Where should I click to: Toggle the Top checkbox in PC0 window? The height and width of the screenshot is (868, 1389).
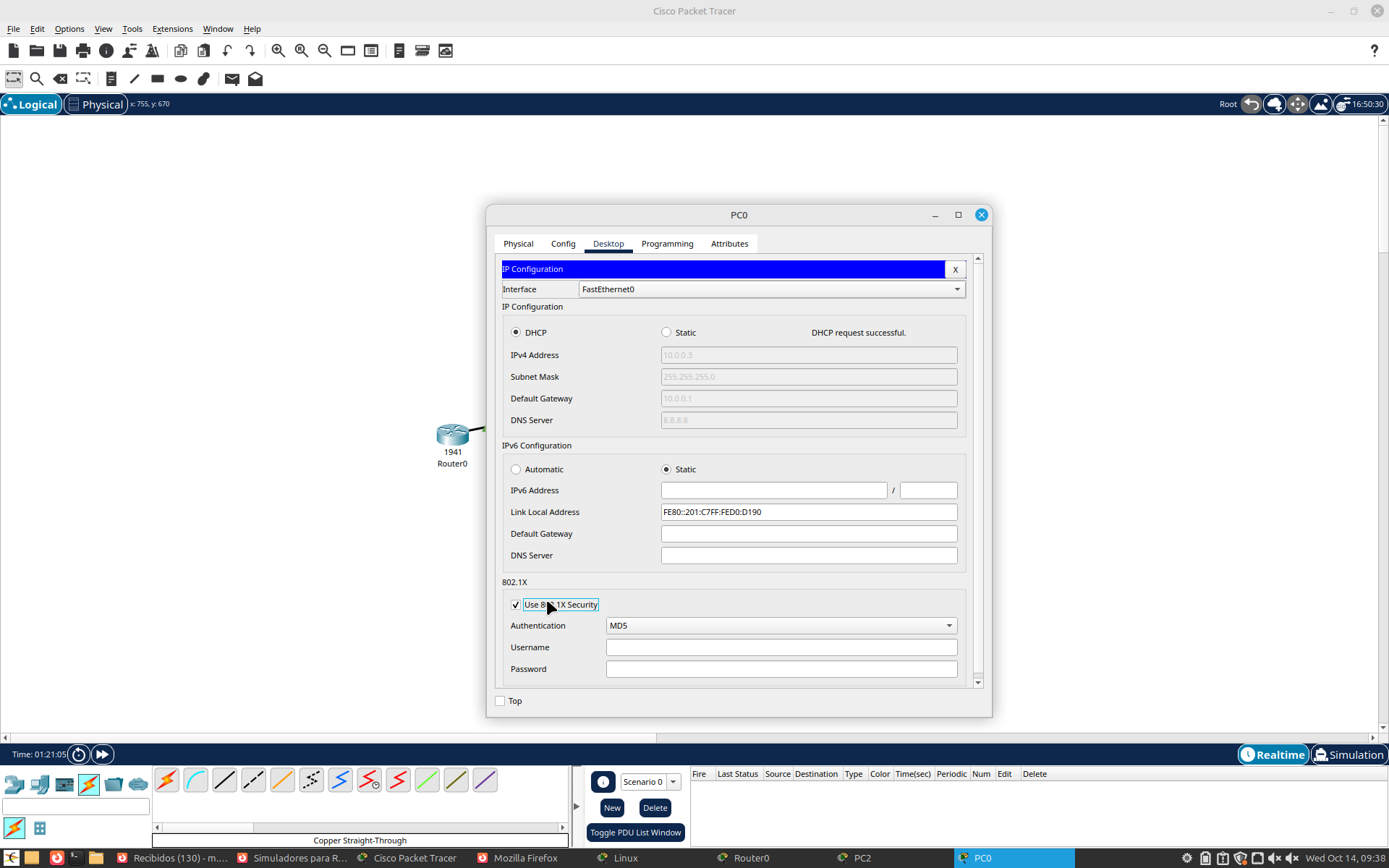(500, 701)
